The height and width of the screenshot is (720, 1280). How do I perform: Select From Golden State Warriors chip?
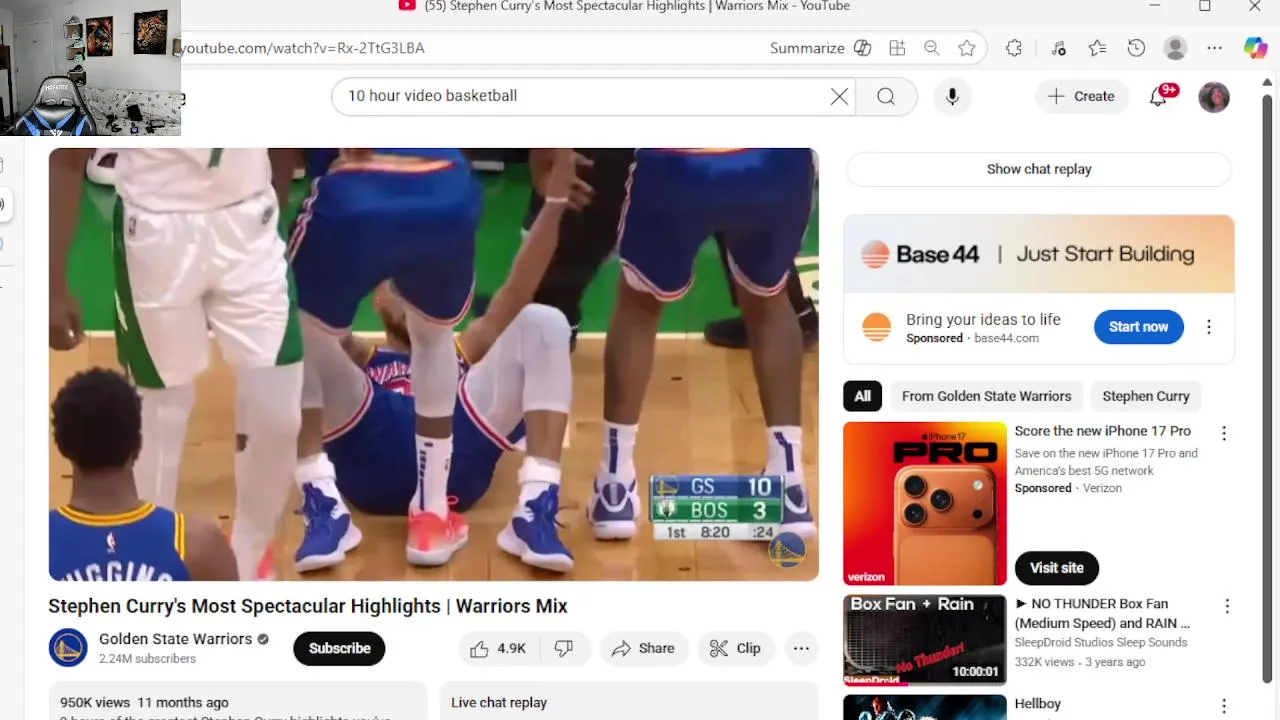986,396
